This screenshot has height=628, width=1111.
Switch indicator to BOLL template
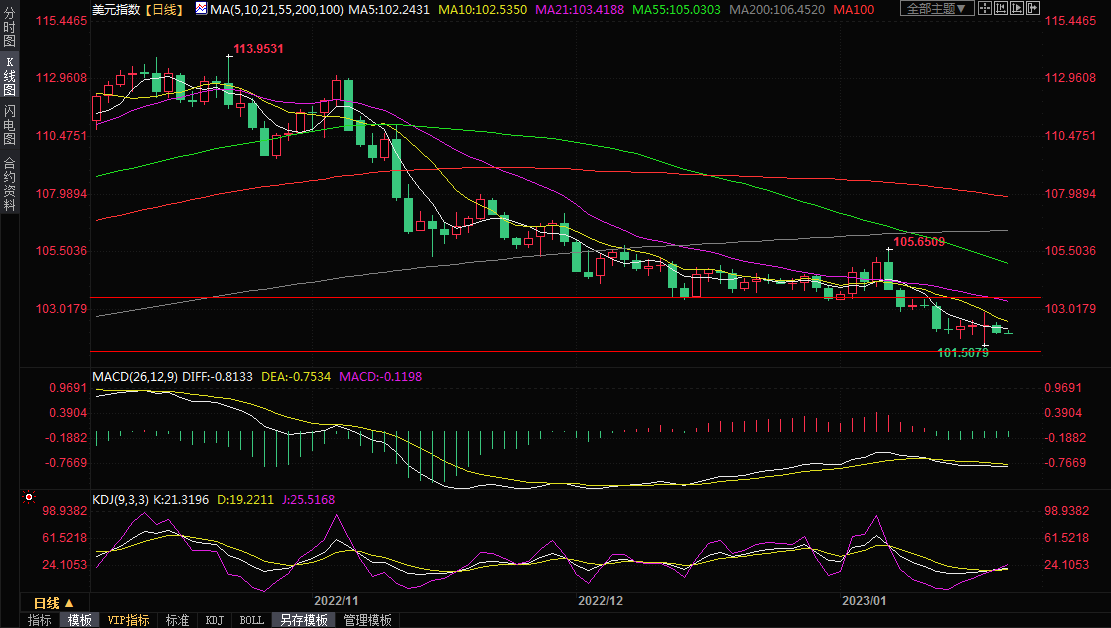pyautogui.click(x=252, y=620)
